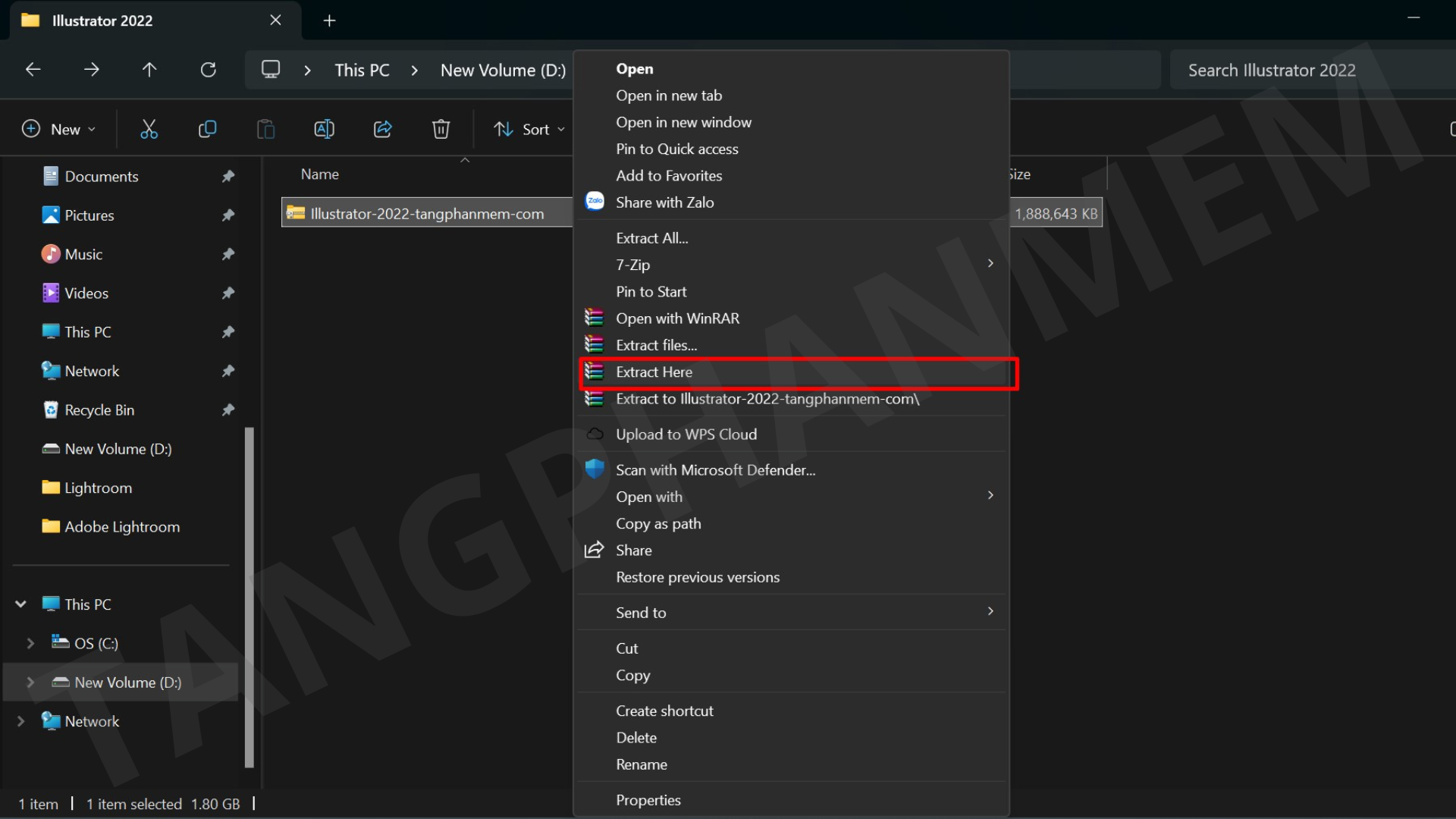Sort files by the Name column header

point(320,174)
